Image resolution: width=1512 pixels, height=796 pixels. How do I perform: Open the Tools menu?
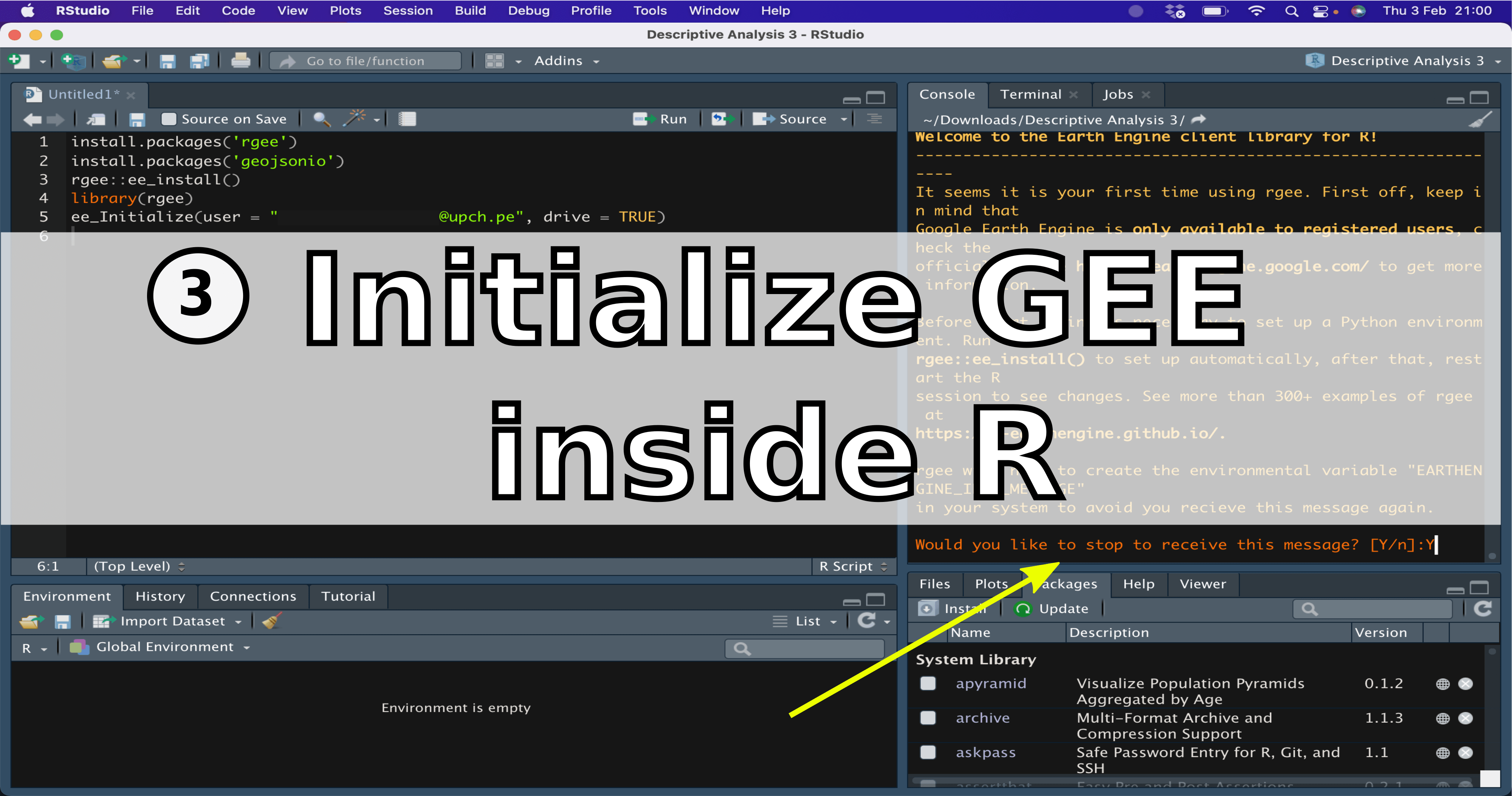(650, 11)
